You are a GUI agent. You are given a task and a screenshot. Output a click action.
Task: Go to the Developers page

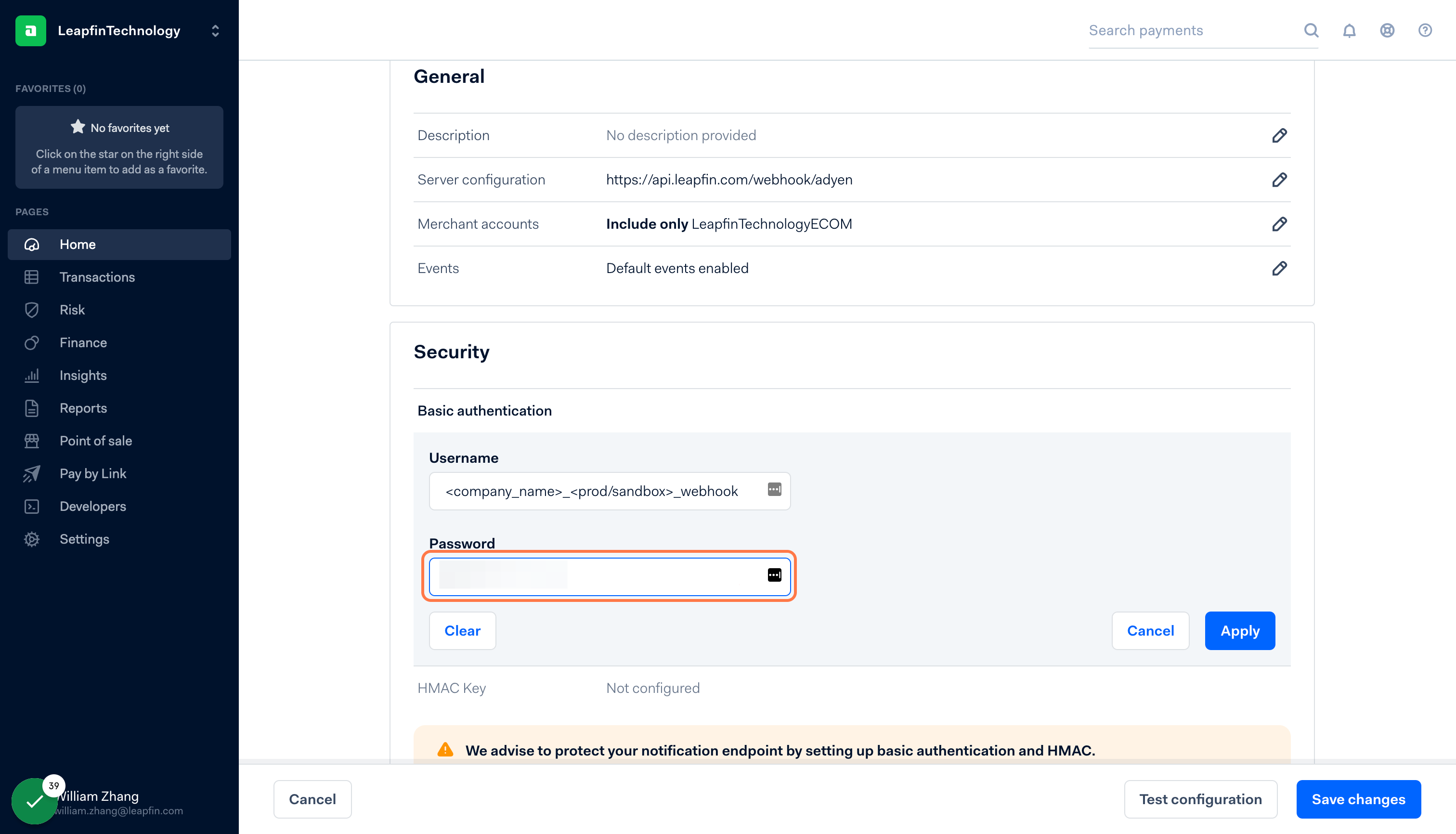tap(92, 507)
